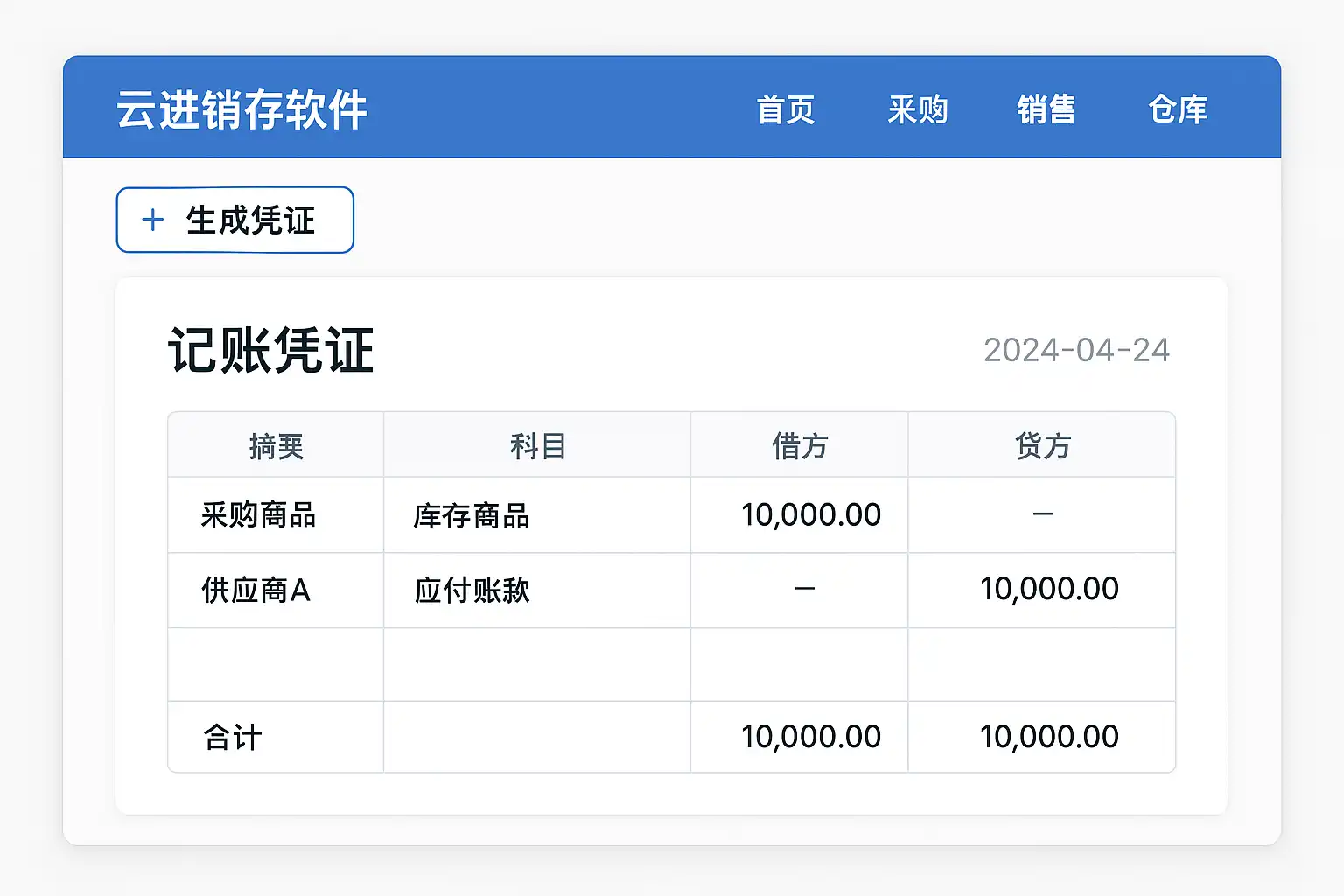The height and width of the screenshot is (896, 1344).
Task: Open the 仓库 navigation item
Action: click(1177, 110)
